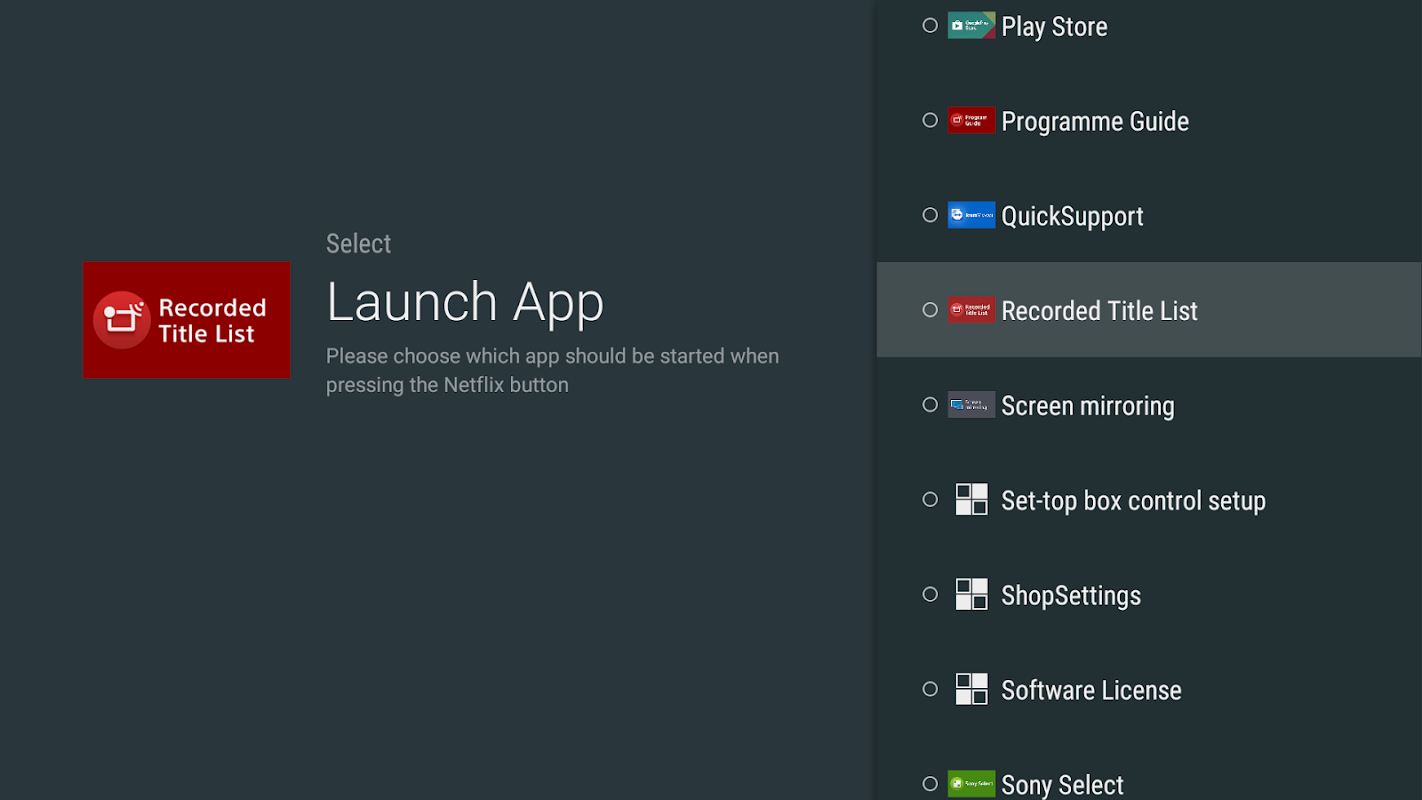The width and height of the screenshot is (1422, 800).
Task: Choose the QuickSupport label
Action: coord(1072,217)
